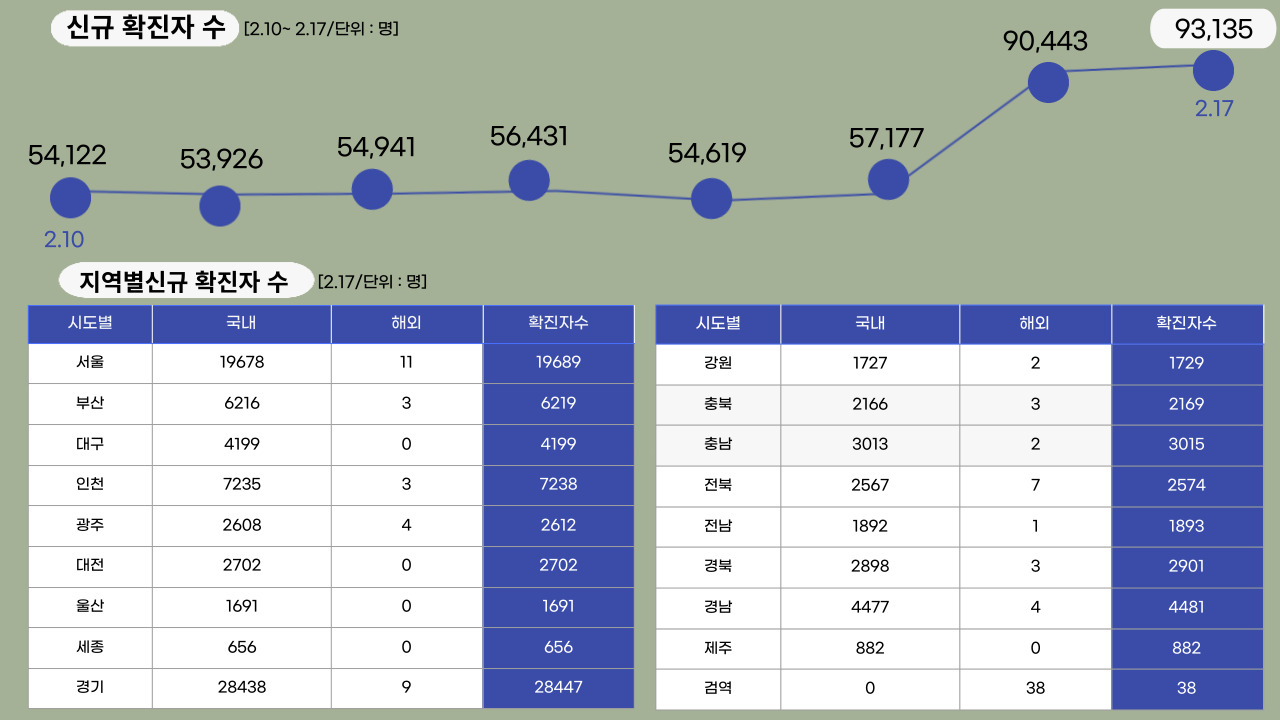
Task: Click the 시도별 header of the right table
Action: point(718,323)
